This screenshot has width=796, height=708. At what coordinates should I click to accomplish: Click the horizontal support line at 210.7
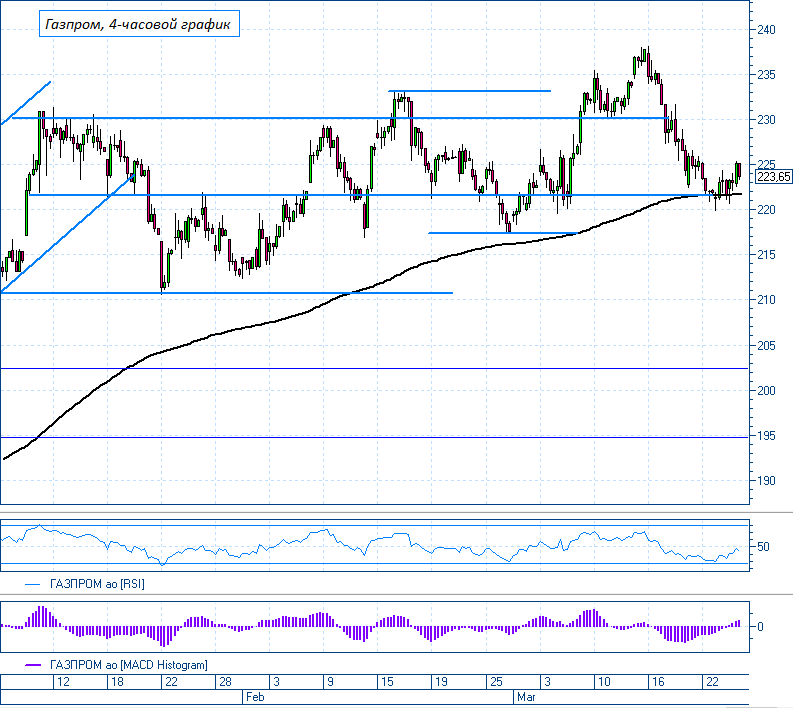227,293
